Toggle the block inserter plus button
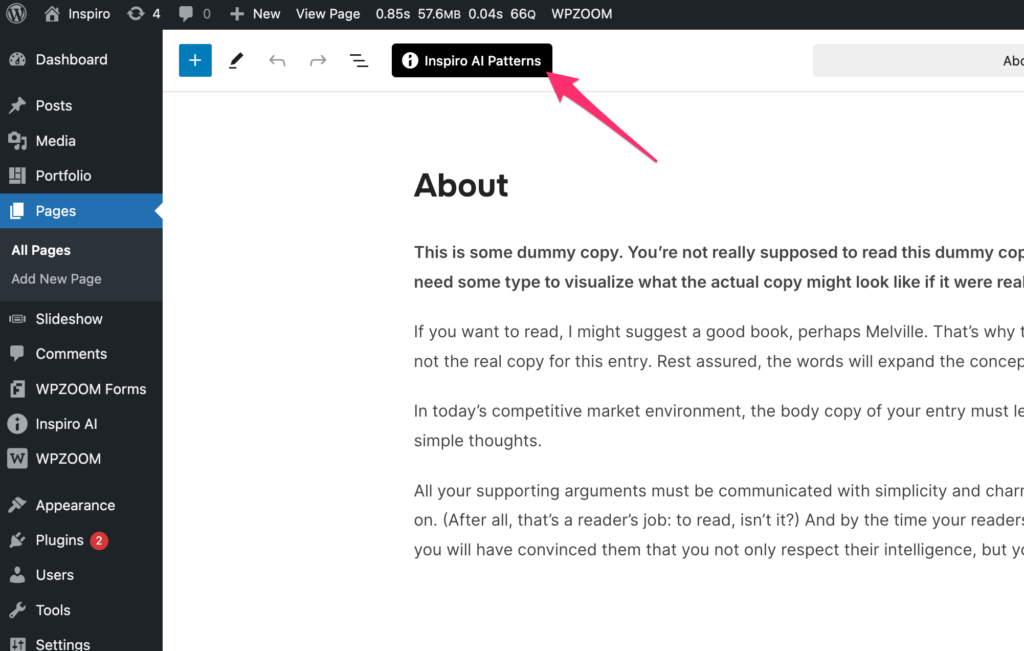This screenshot has width=1024, height=651. point(195,60)
